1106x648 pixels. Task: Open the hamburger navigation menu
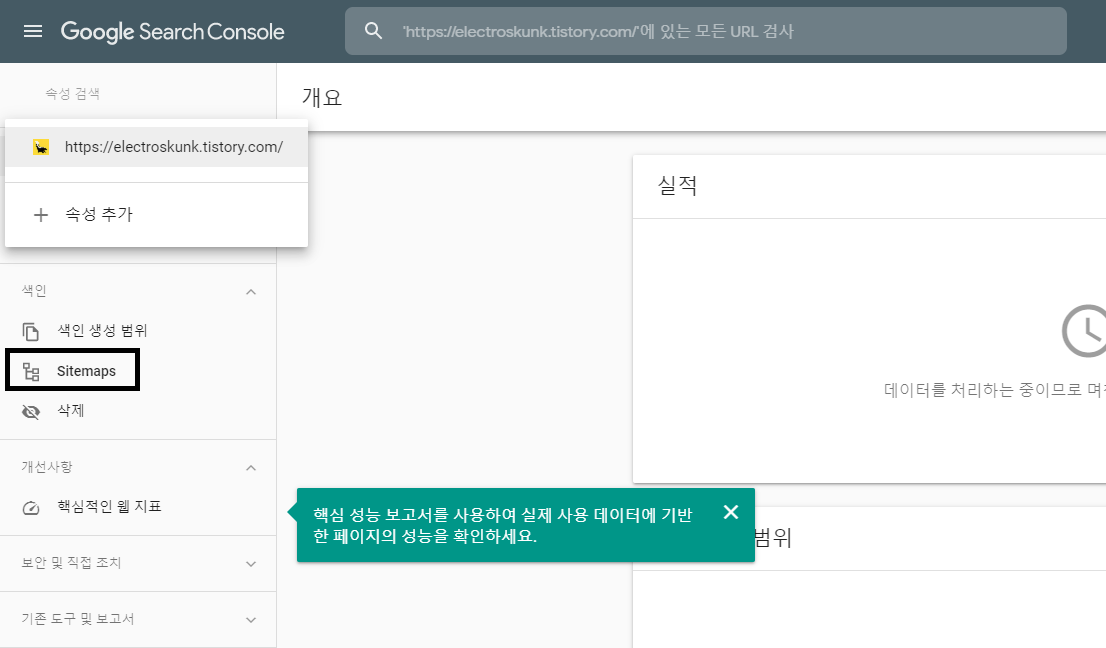pyautogui.click(x=33, y=31)
